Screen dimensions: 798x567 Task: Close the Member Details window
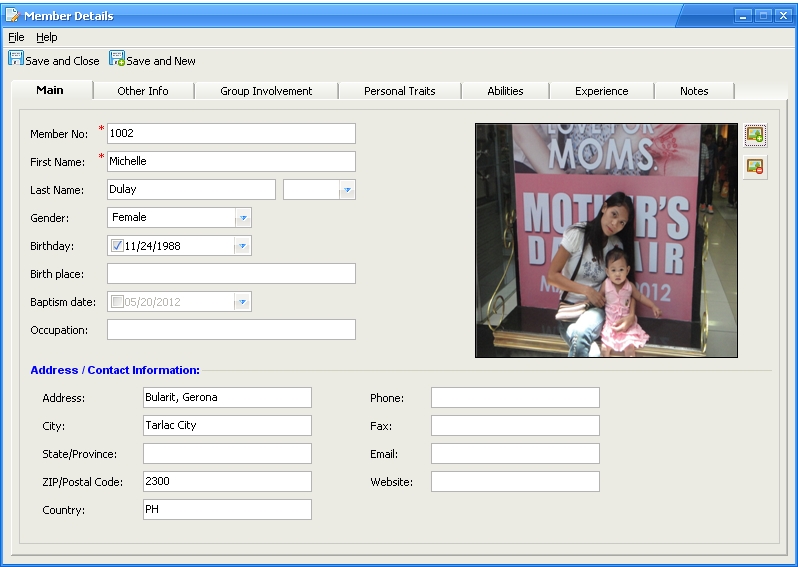click(x=783, y=16)
